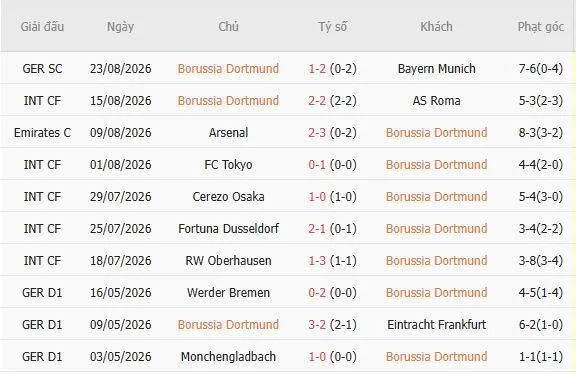Open Borussia Dortmund link in 23/08/2026 row
Screen dimensions: 576x374
point(228,69)
